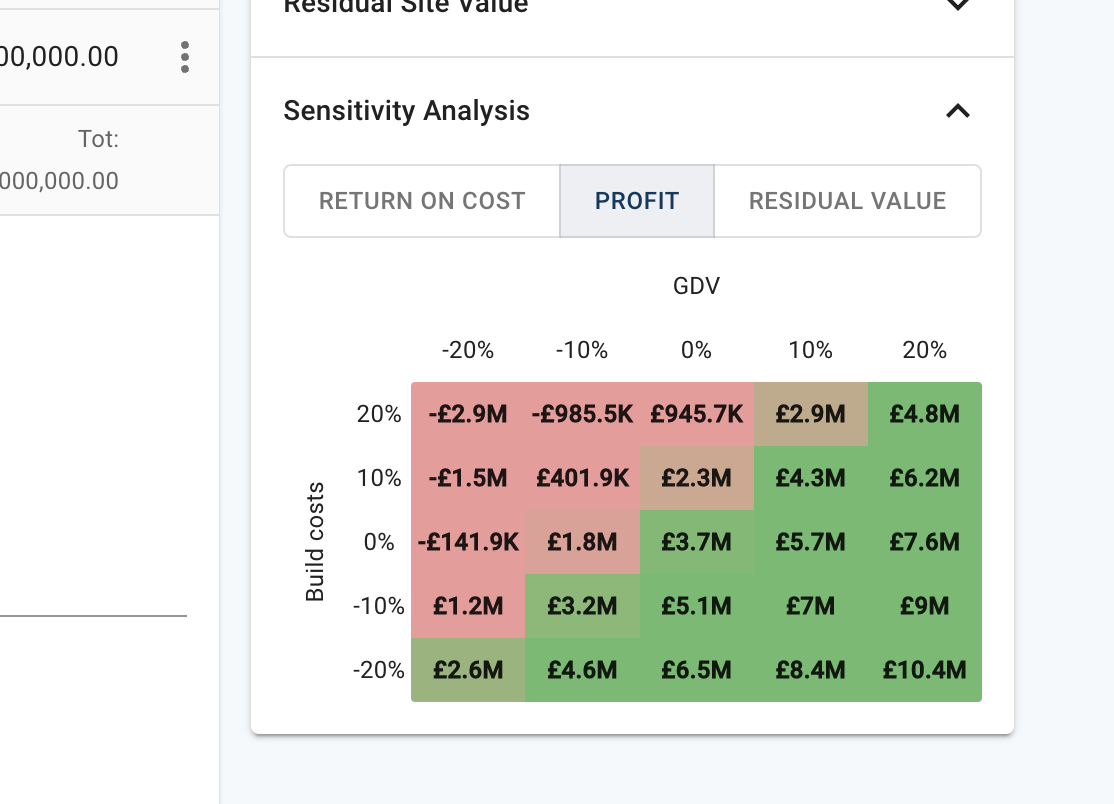Click the -£141.9K cell
This screenshot has height=804, width=1114.
pos(468,542)
